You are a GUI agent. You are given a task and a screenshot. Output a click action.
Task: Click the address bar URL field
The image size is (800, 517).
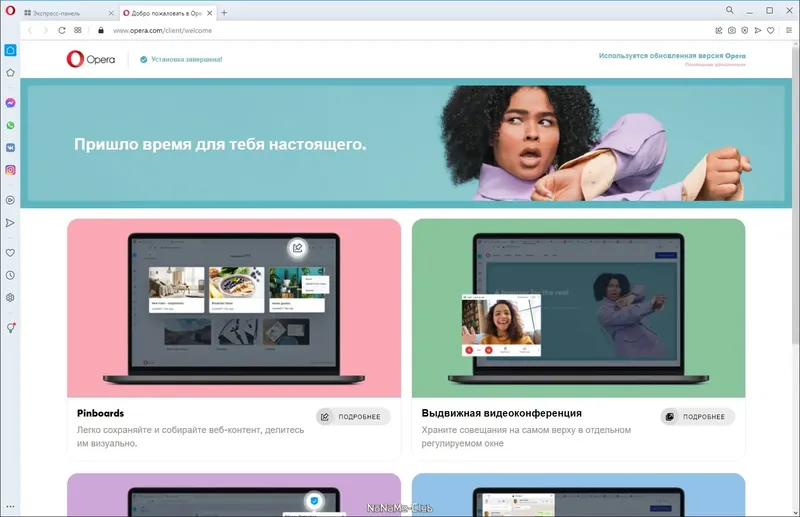408,31
